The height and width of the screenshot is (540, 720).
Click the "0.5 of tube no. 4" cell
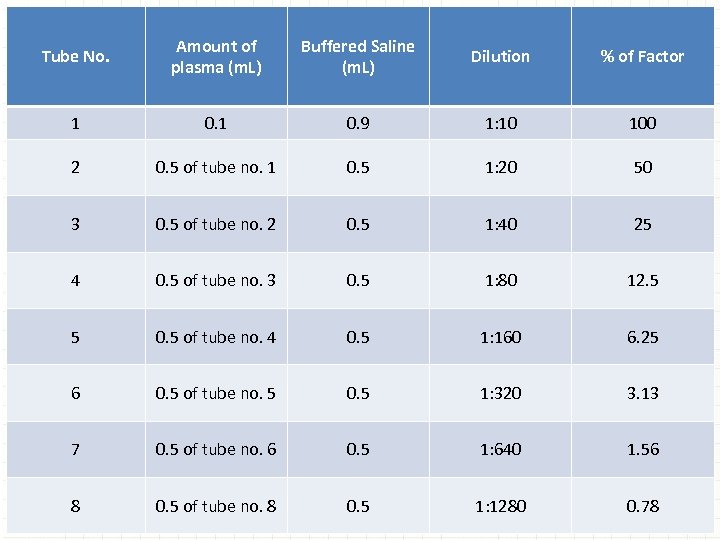[215, 337]
